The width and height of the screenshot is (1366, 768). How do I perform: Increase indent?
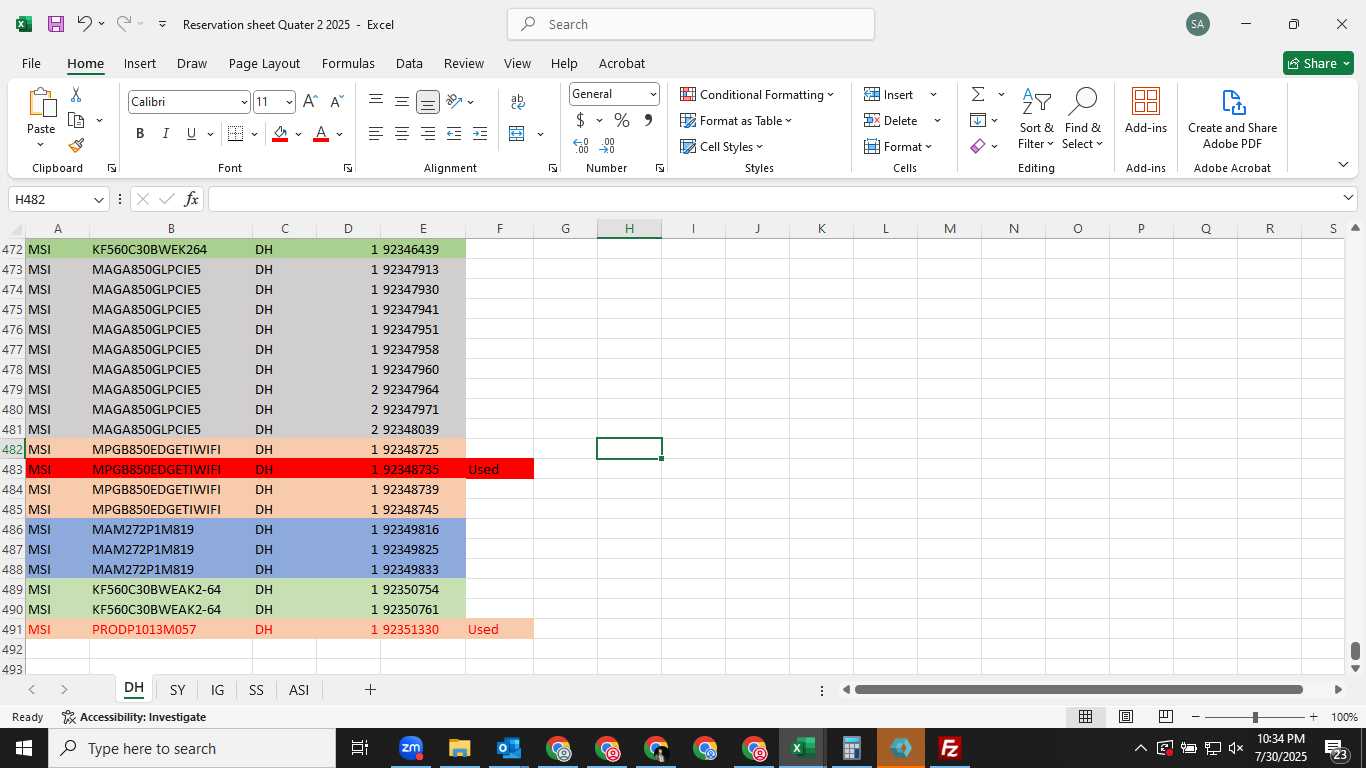[480, 134]
